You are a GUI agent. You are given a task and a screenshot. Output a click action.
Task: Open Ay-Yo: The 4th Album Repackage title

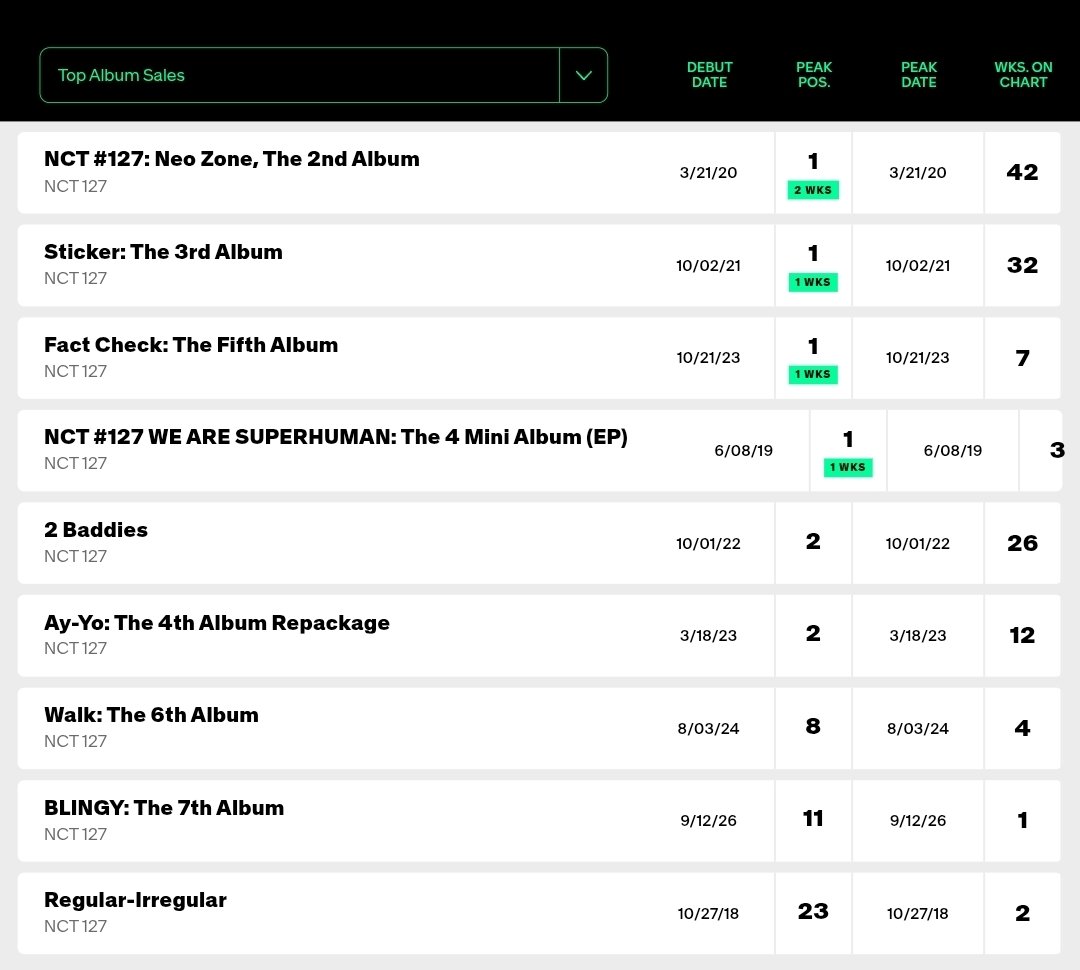pyautogui.click(x=217, y=623)
